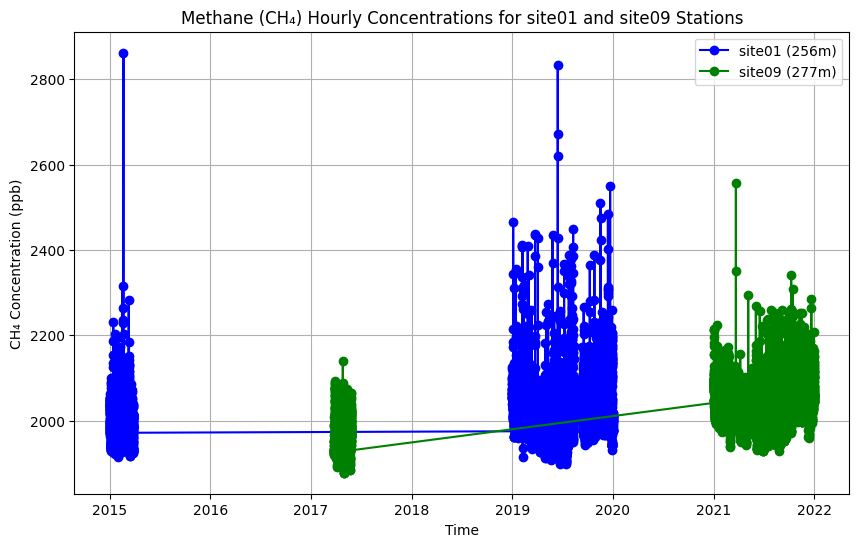
Task: Click the 2800 tick label on y-axis
Action: [50, 79]
